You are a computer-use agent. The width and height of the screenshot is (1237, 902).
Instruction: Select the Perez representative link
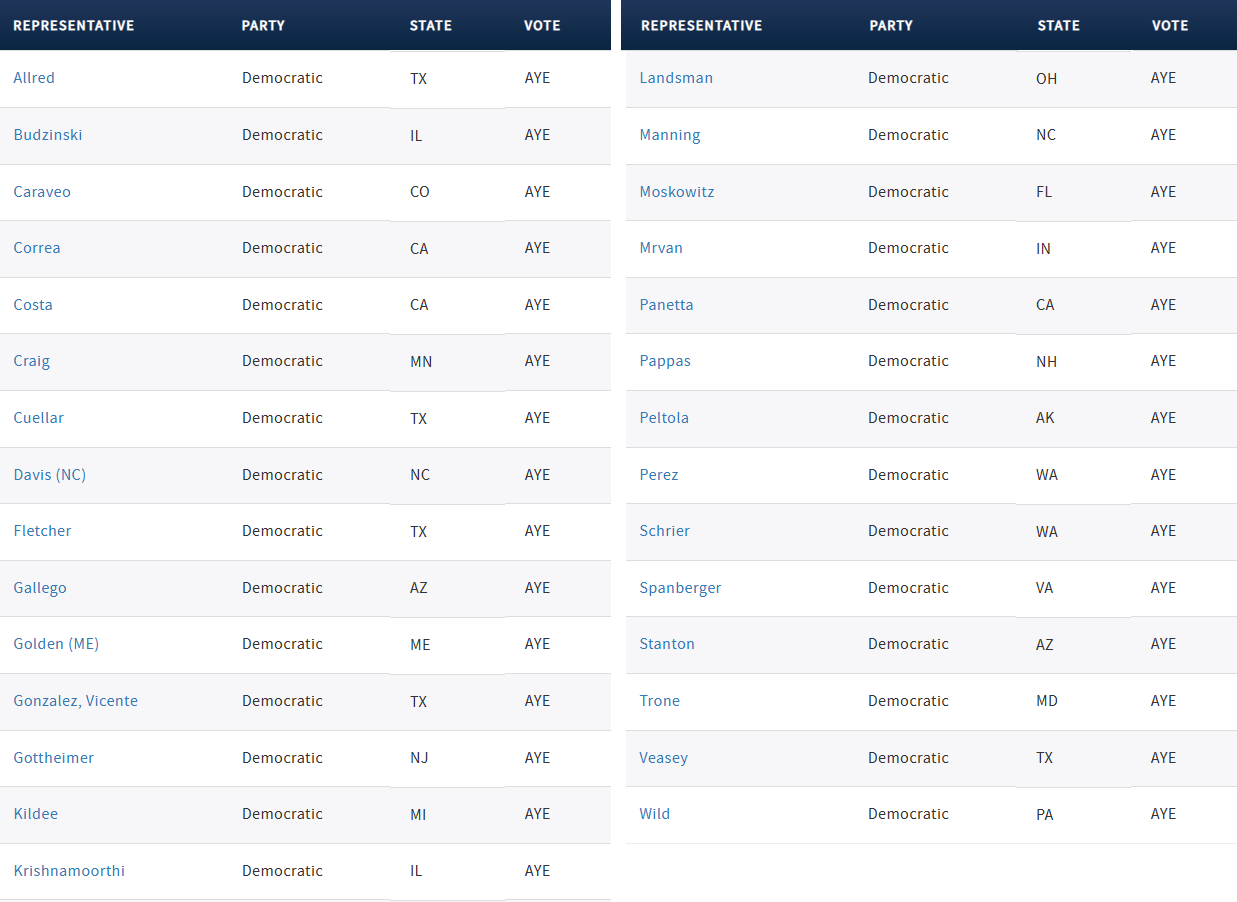click(x=659, y=475)
